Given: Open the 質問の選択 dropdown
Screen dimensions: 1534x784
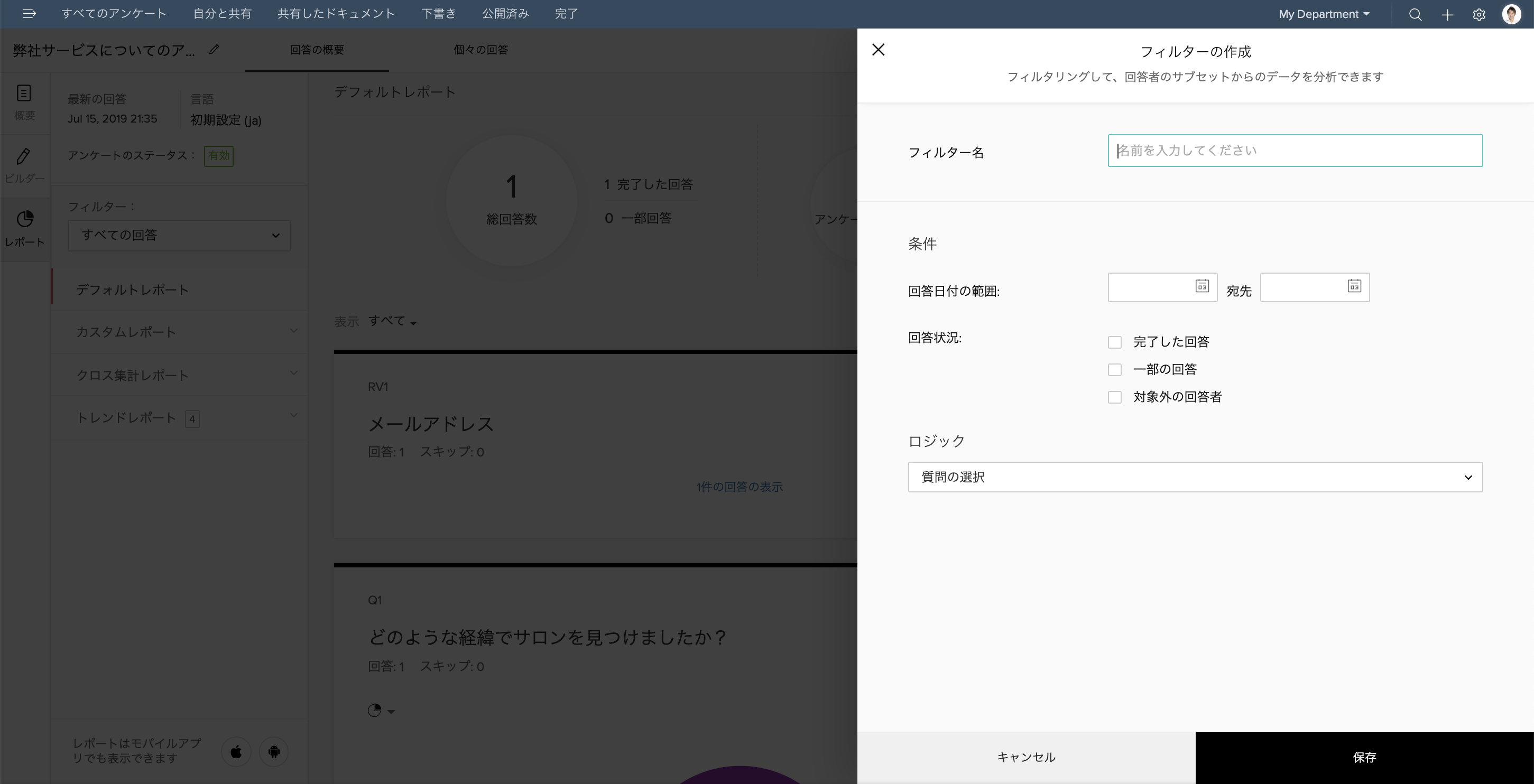Looking at the screenshot, I should click(1195, 477).
